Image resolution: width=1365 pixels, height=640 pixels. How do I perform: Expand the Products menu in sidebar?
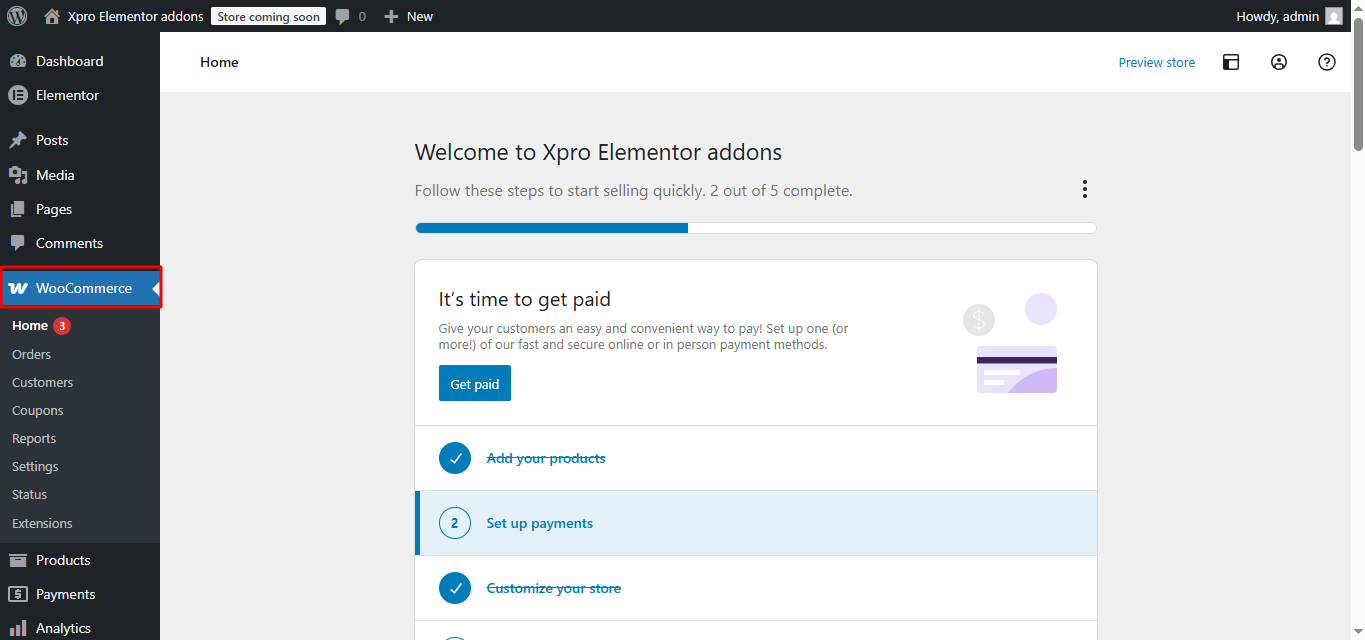(63, 560)
